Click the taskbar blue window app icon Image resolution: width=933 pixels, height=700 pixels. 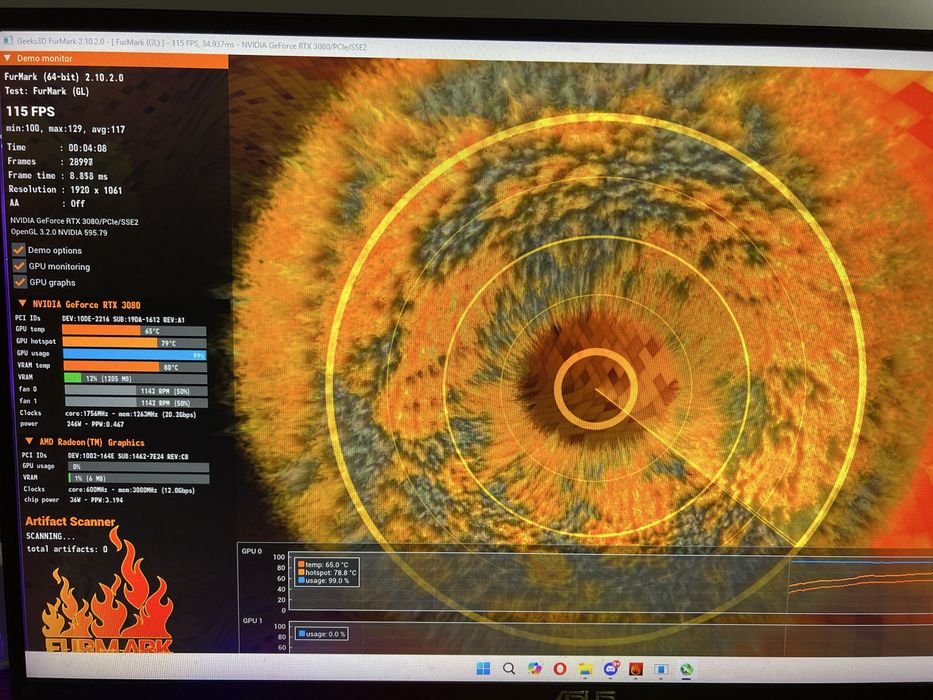(661, 670)
